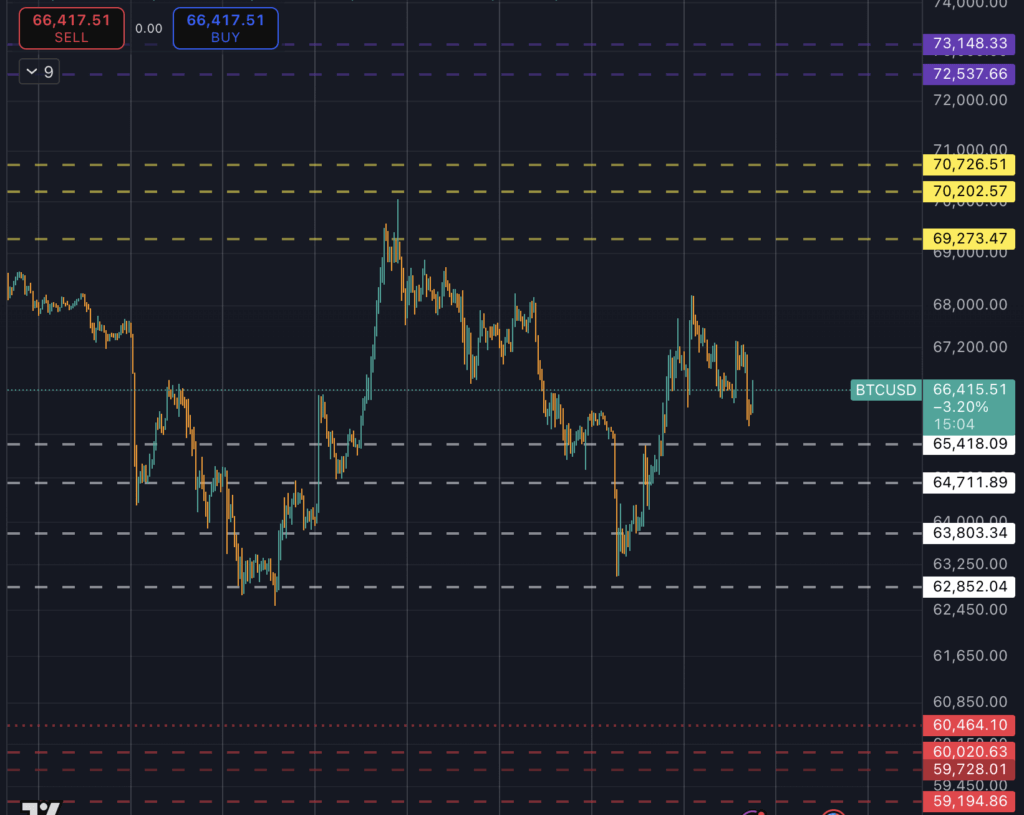Click the 0.00 spread value
This screenshot has height=815, width=1024.
[148, 28]
